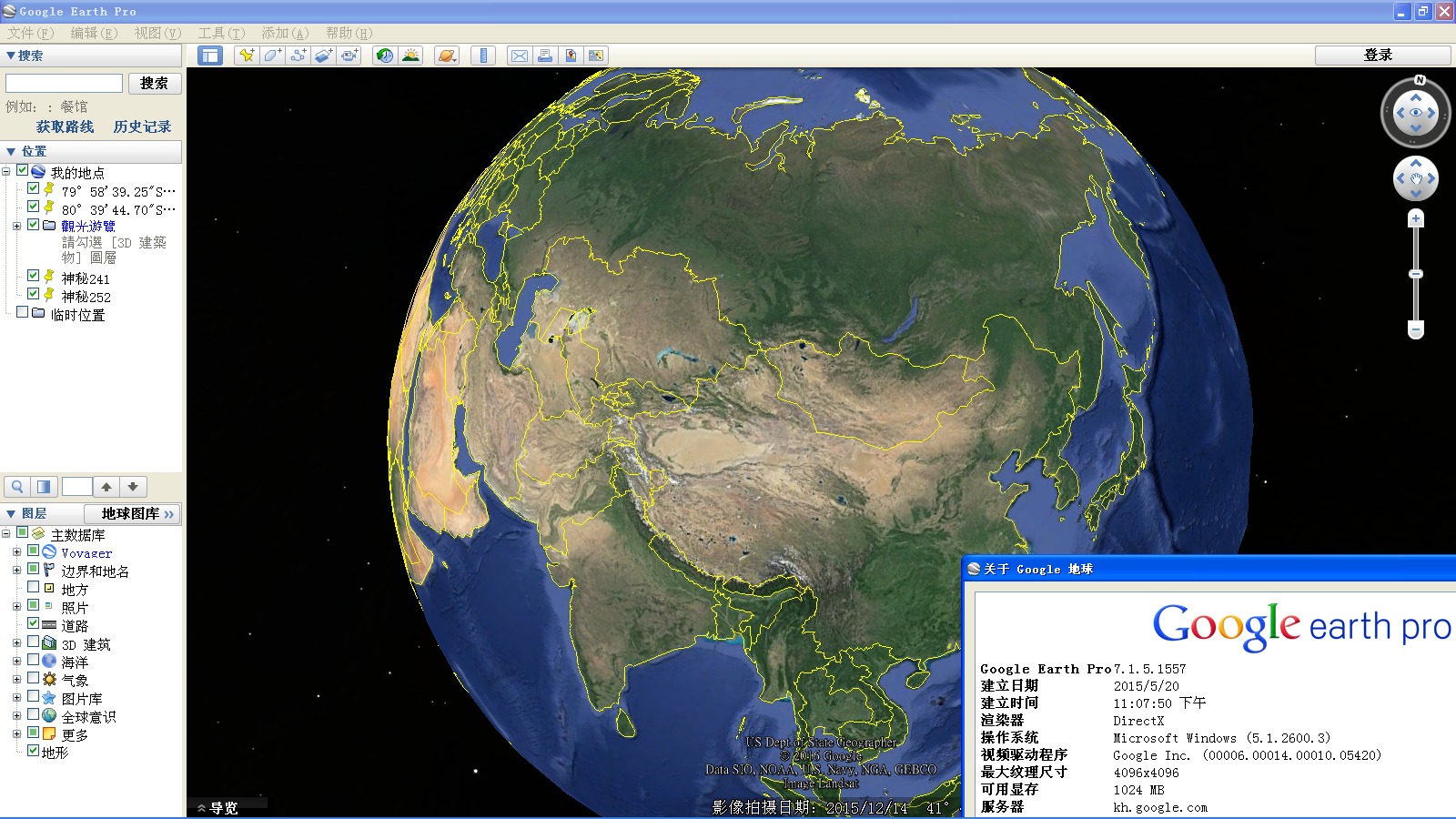This screenshot has height=819, width=1456.
Task: Open the 添加(A) menu
Action: point(286,33)
